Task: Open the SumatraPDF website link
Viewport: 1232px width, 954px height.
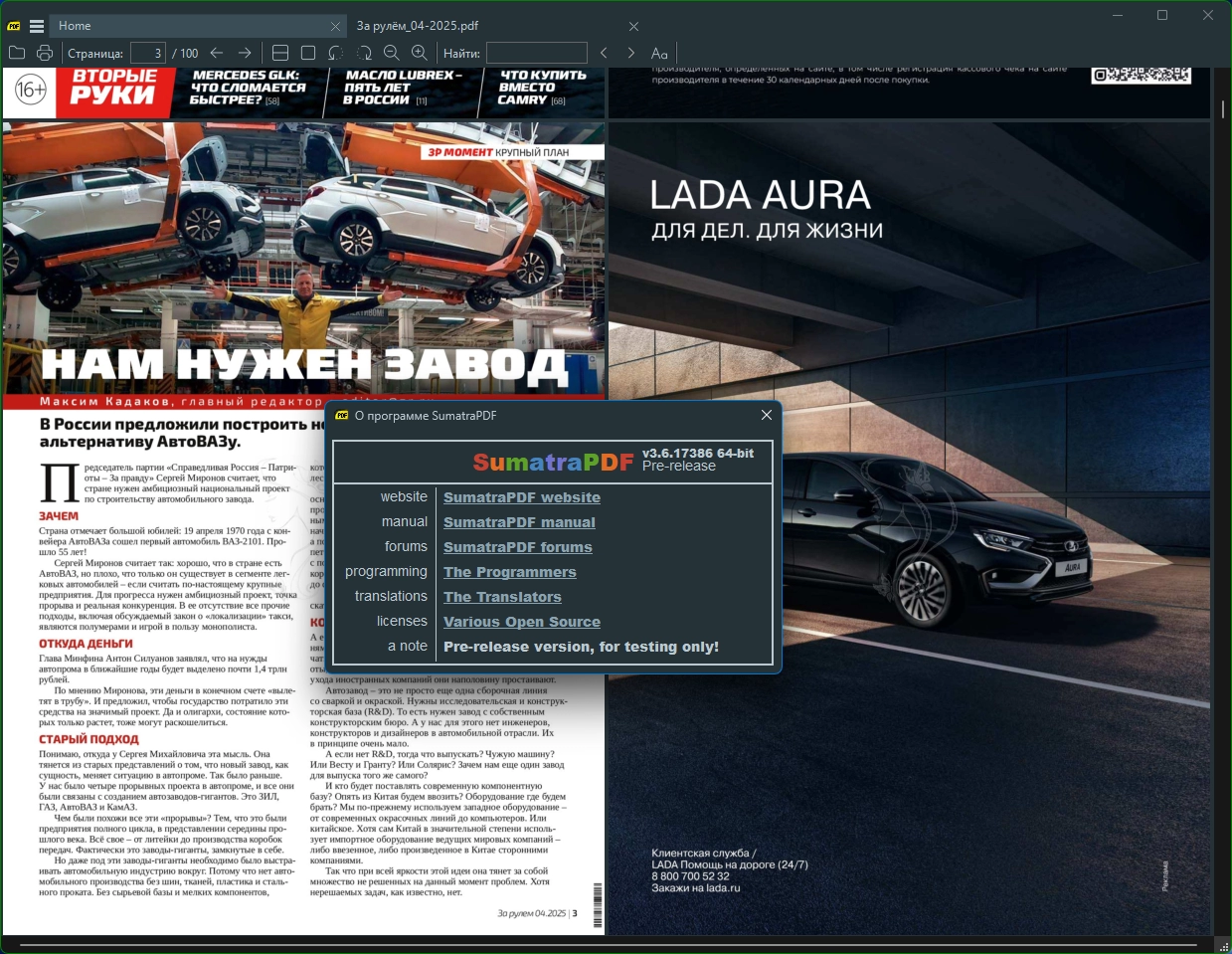Action: (522, 497)
